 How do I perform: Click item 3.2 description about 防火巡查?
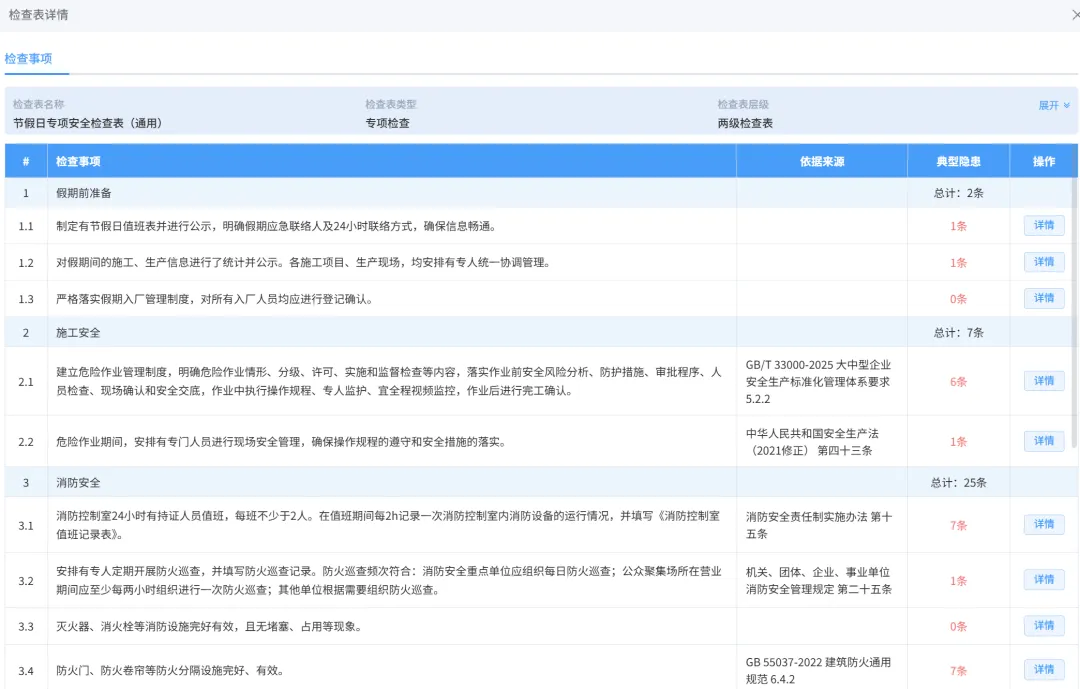point(388,580)
